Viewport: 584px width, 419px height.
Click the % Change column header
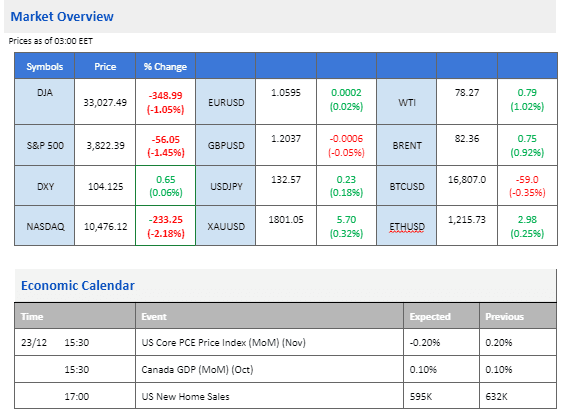165,66
